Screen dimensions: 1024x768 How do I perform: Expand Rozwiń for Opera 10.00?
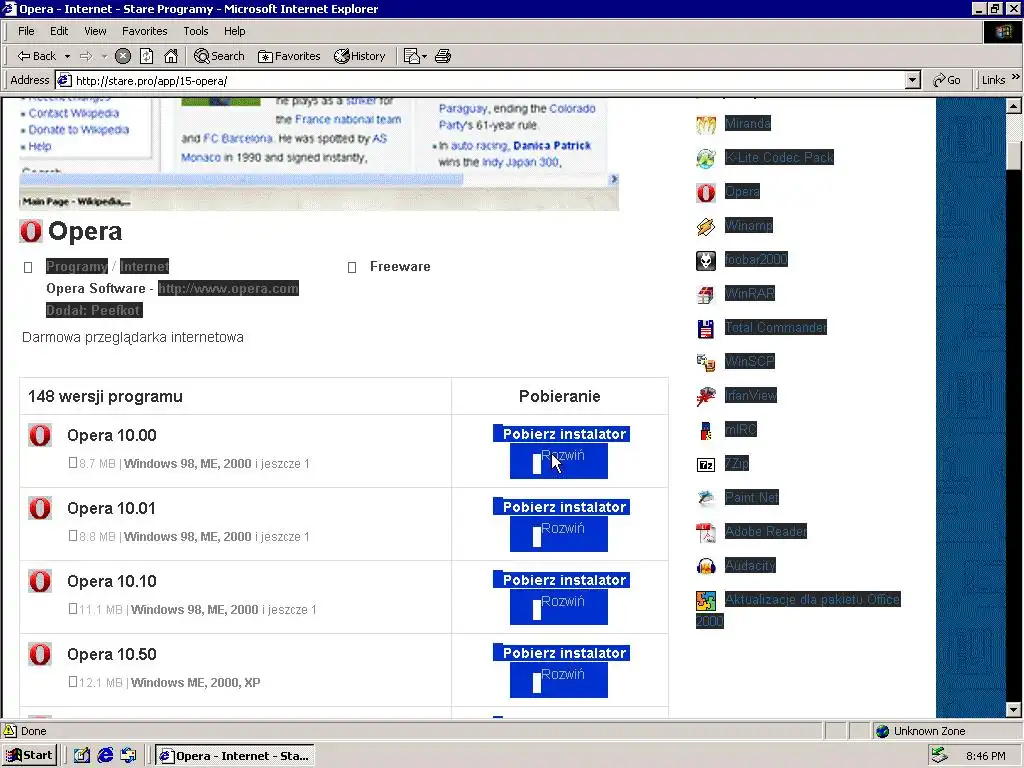tap(559, 461)
